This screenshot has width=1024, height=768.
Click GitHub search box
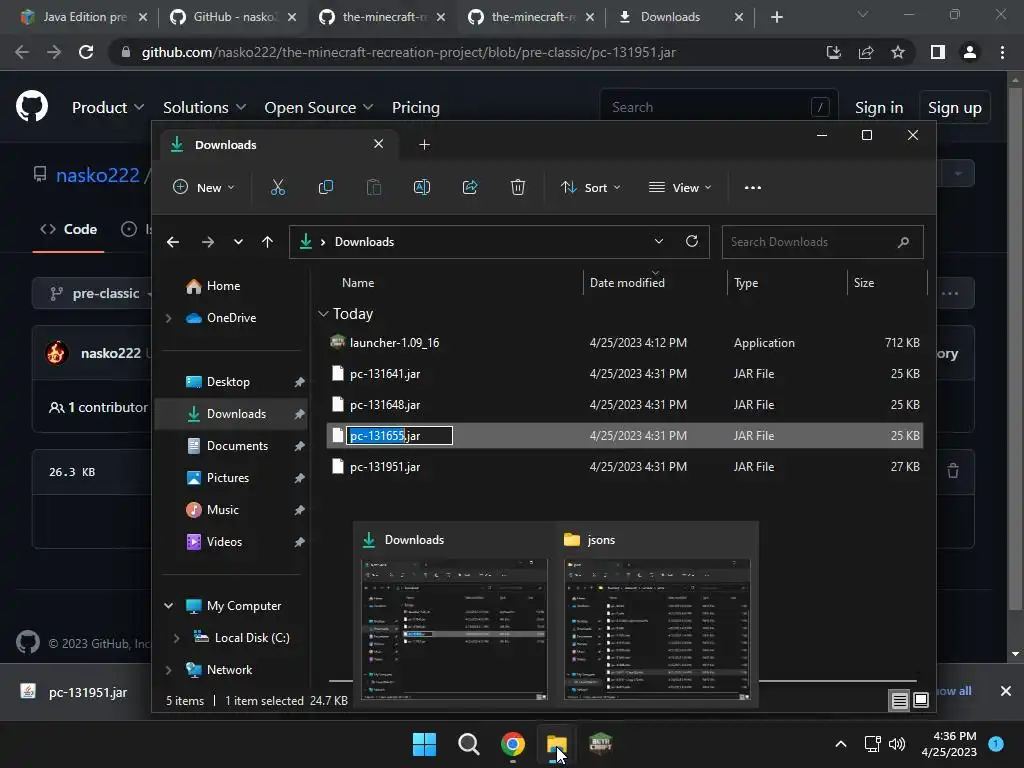pyautogui.click(x=718, y=107)
